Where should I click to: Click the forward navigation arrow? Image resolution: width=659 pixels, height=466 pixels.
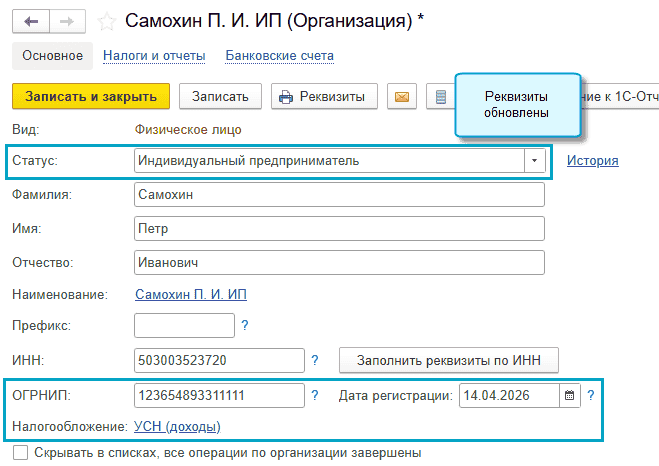click(68, 20)
